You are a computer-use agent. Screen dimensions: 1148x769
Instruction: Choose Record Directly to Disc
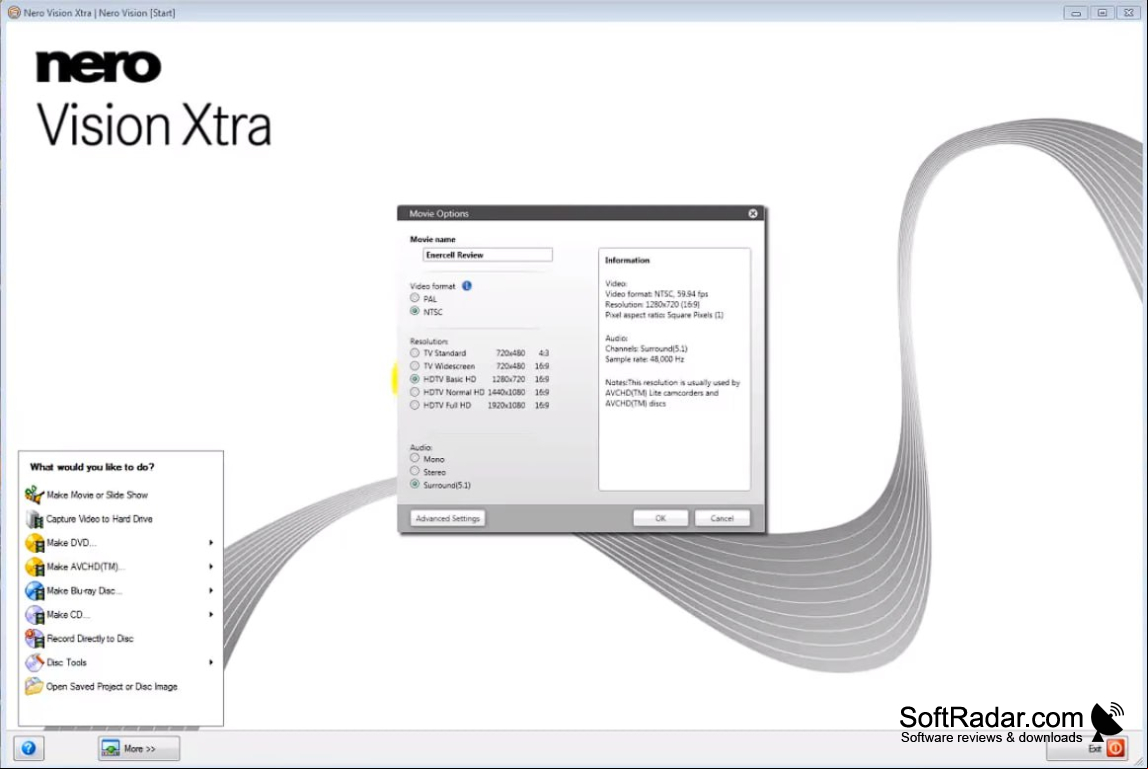[90, 639]
